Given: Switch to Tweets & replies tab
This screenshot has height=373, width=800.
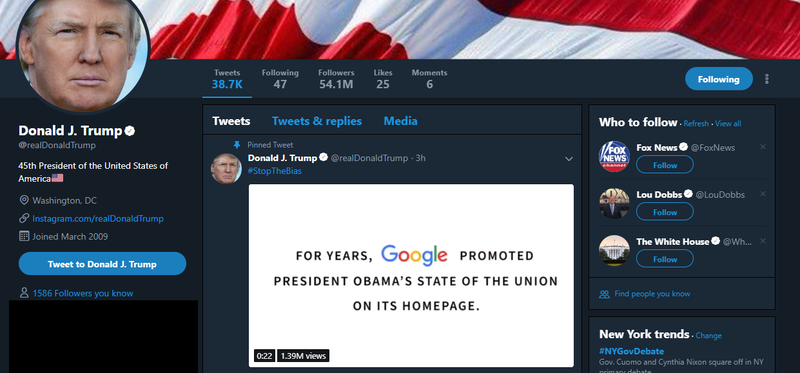Looking at the screenshot, I should click(x=317, y=121).
